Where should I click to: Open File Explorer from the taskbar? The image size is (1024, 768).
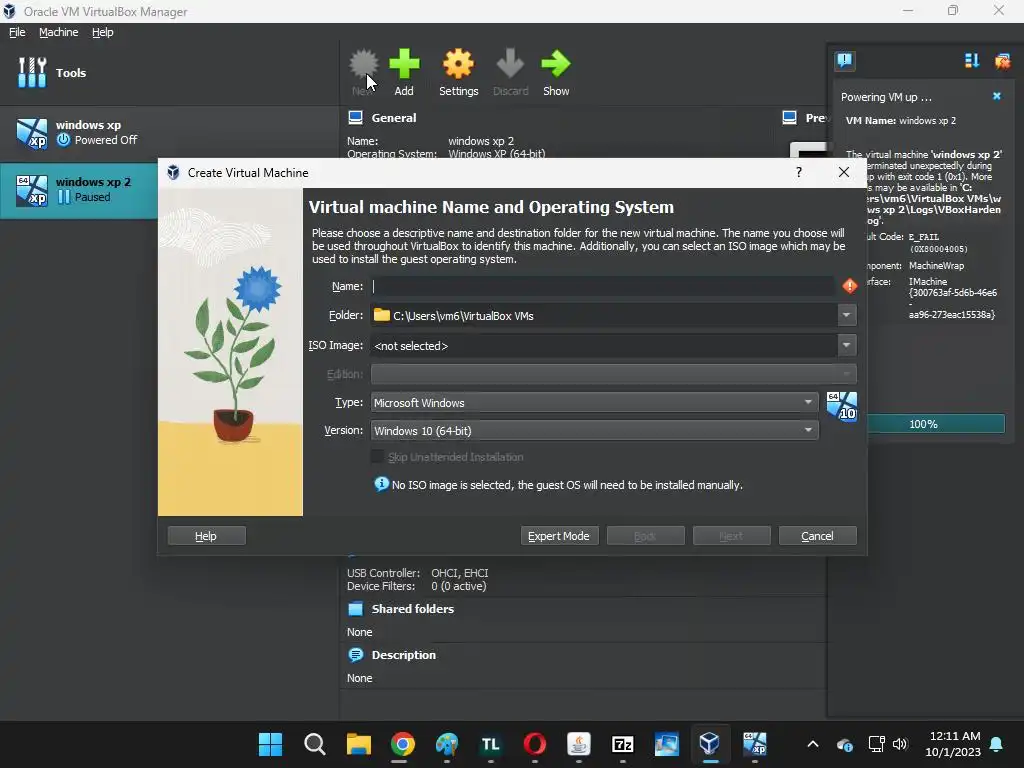(x=359, y=744)
